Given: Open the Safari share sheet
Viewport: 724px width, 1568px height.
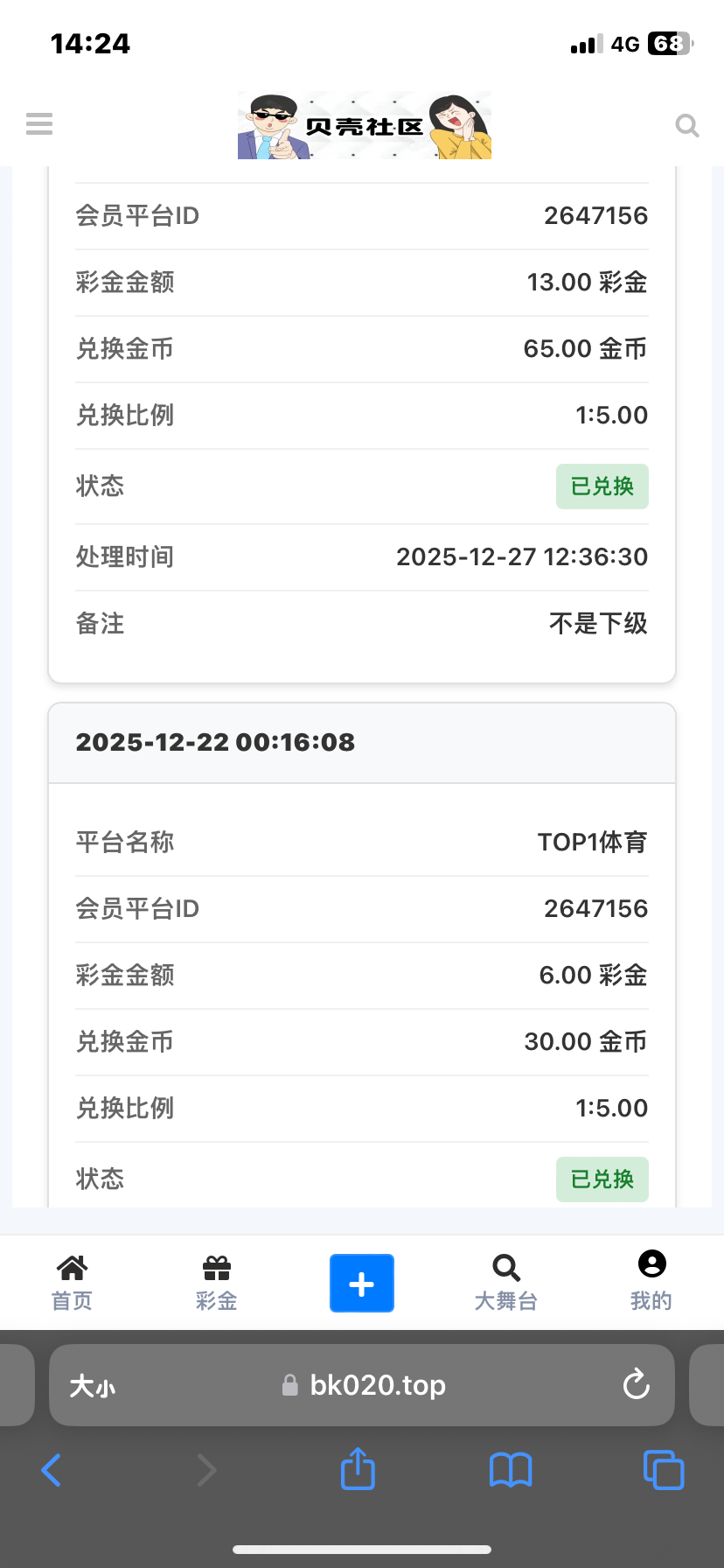Looking at the screenshot, I should coord(358,1468).
